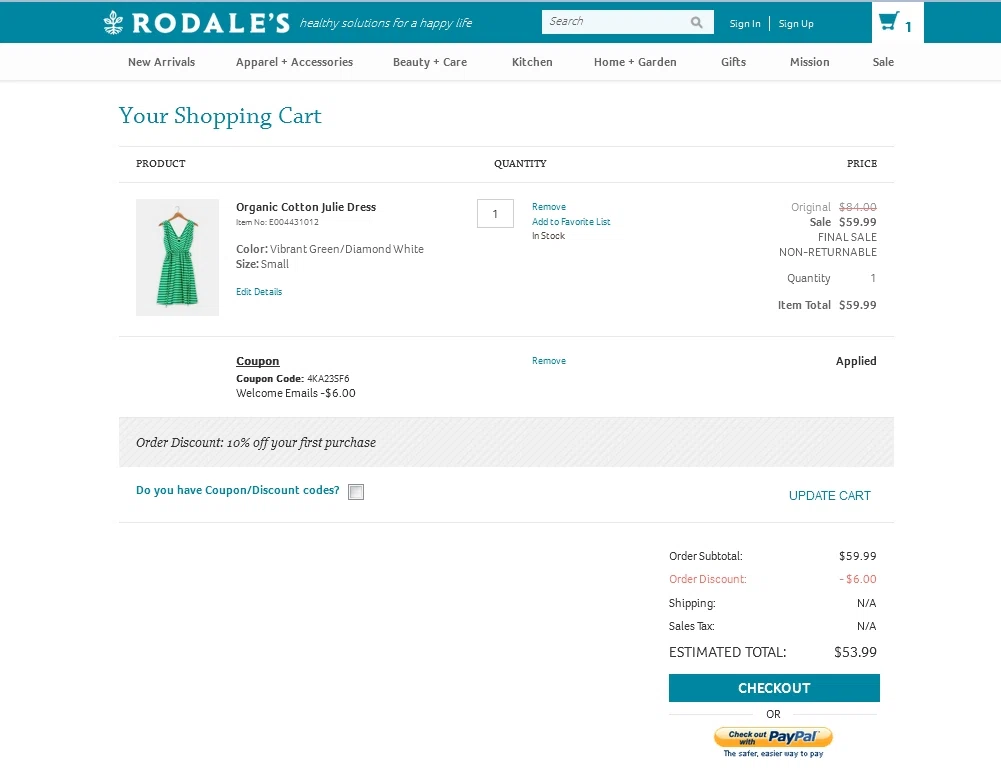Click the Sign In link
Screen dimensions: 1001x769
pyautogui.click(x=745, y=24)
